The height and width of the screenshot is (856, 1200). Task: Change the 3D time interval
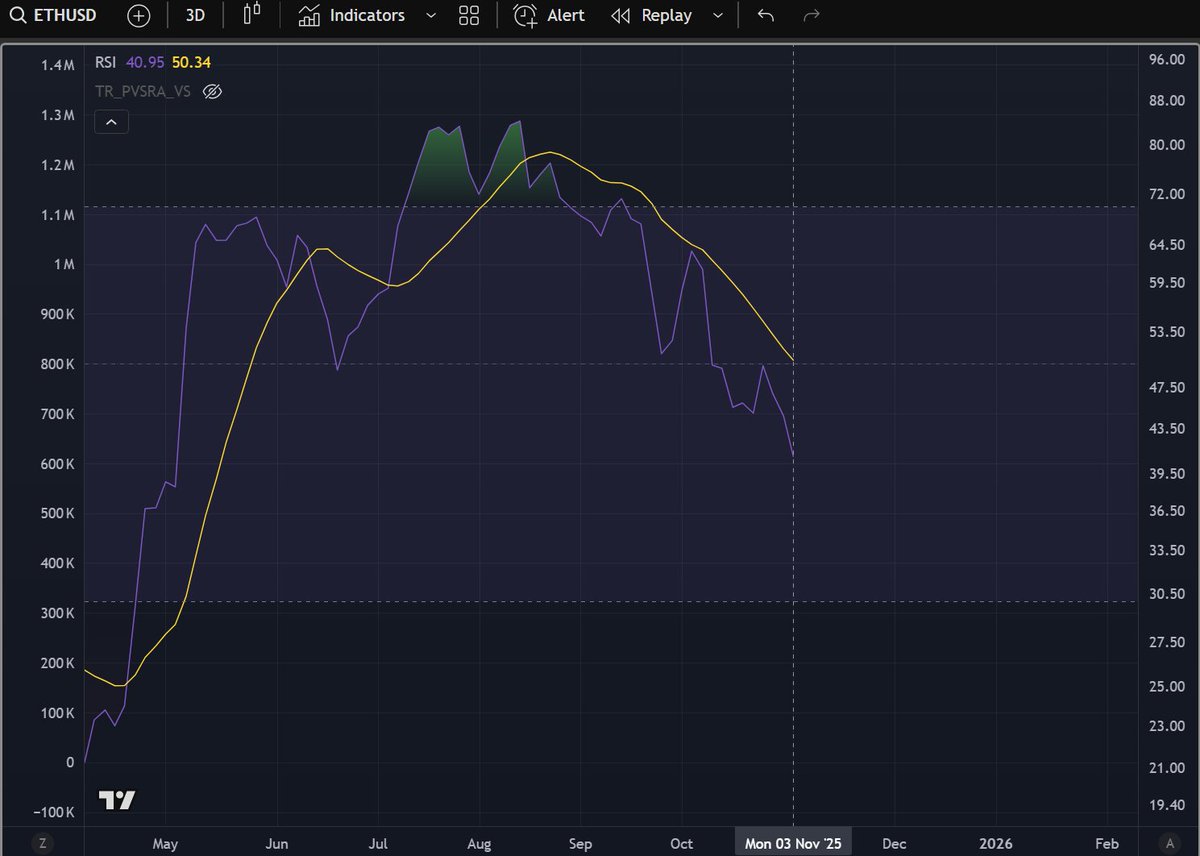point(195,16)
